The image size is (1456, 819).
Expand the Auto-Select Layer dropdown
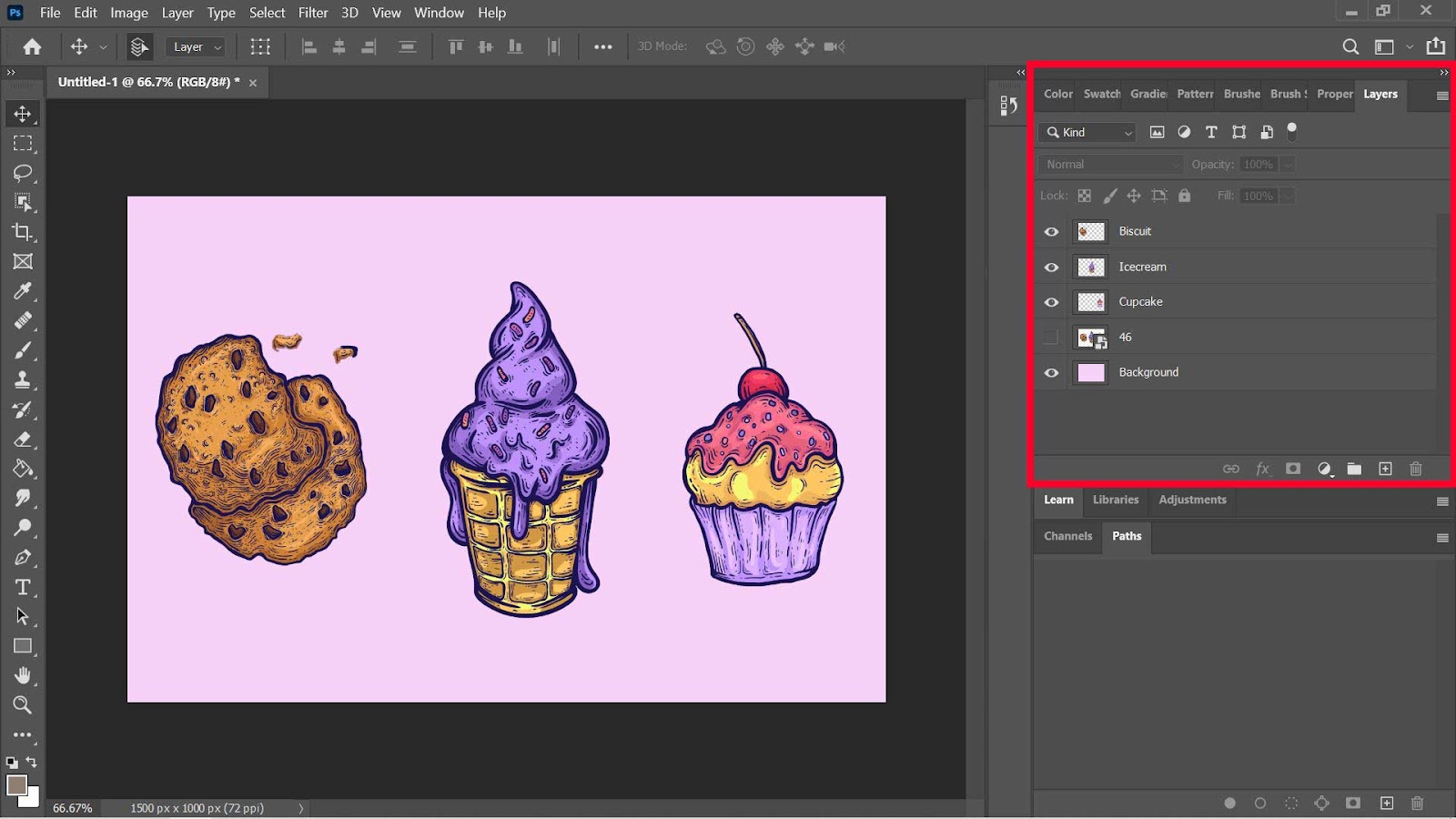pos(196,47)
